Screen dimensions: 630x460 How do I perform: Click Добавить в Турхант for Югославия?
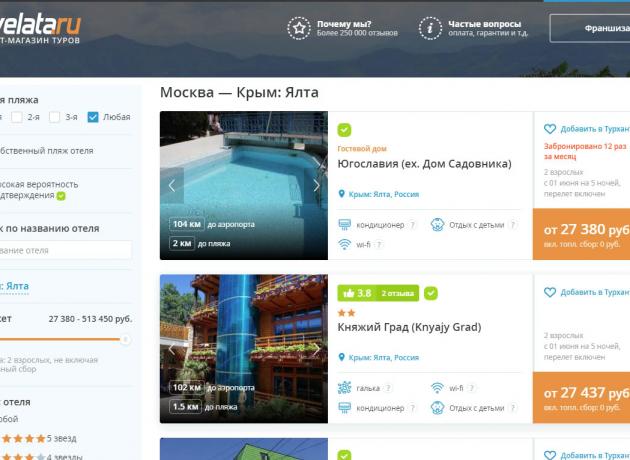point(595,129)
